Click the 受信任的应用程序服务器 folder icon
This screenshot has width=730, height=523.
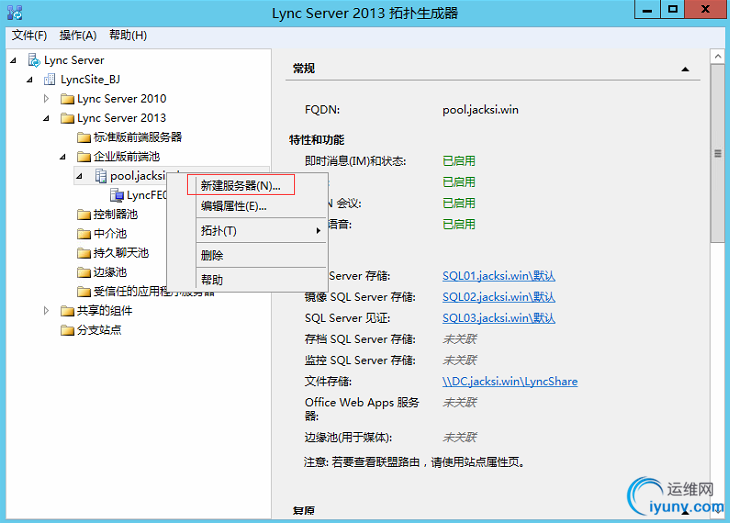coord(84,292)
